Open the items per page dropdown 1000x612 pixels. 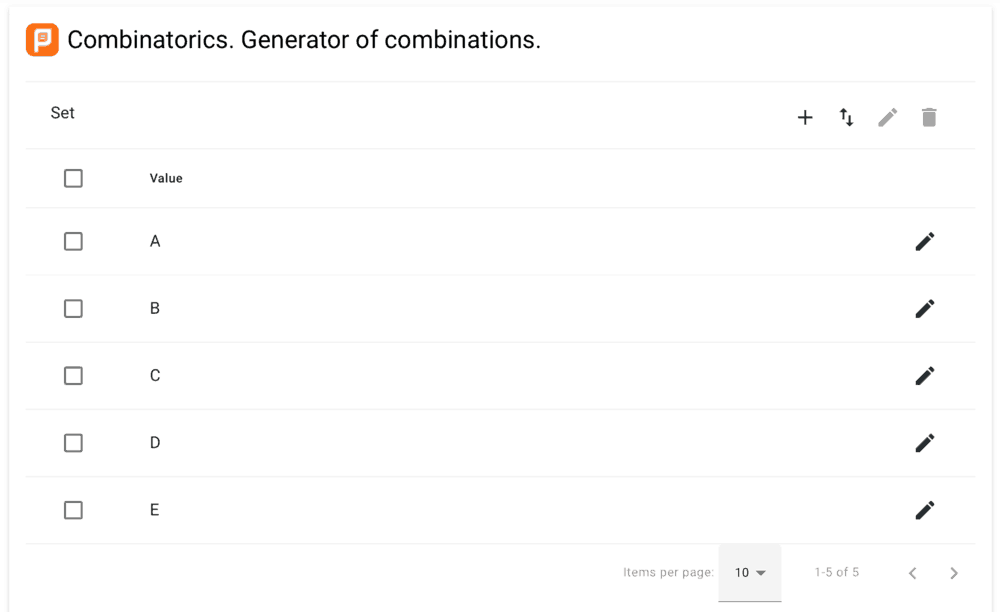[x=750, y=572]
